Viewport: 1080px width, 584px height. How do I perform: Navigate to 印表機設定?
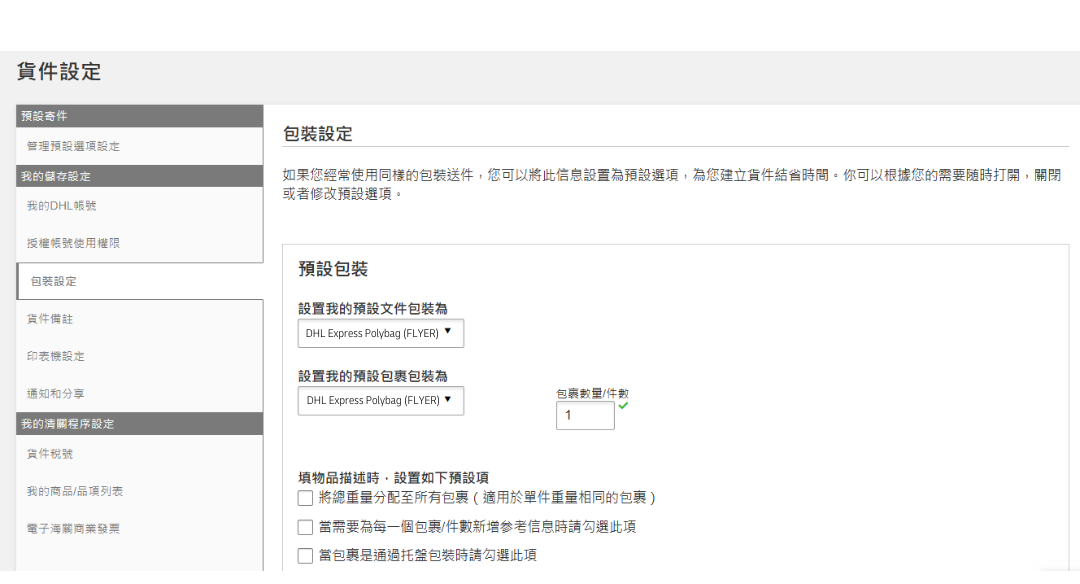click(x=56, y=356)
